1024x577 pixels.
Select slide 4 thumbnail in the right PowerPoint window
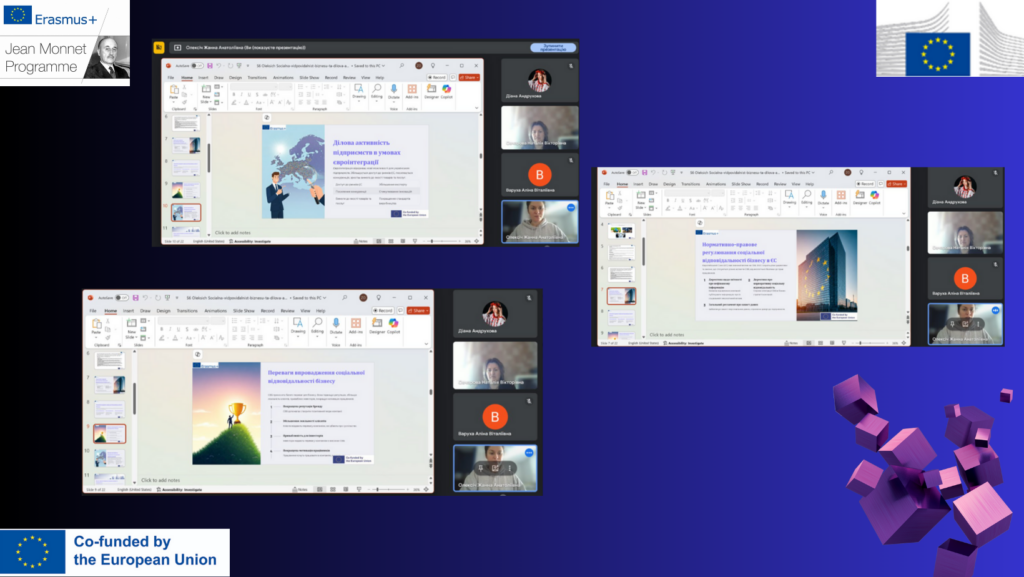coord(620,231)
